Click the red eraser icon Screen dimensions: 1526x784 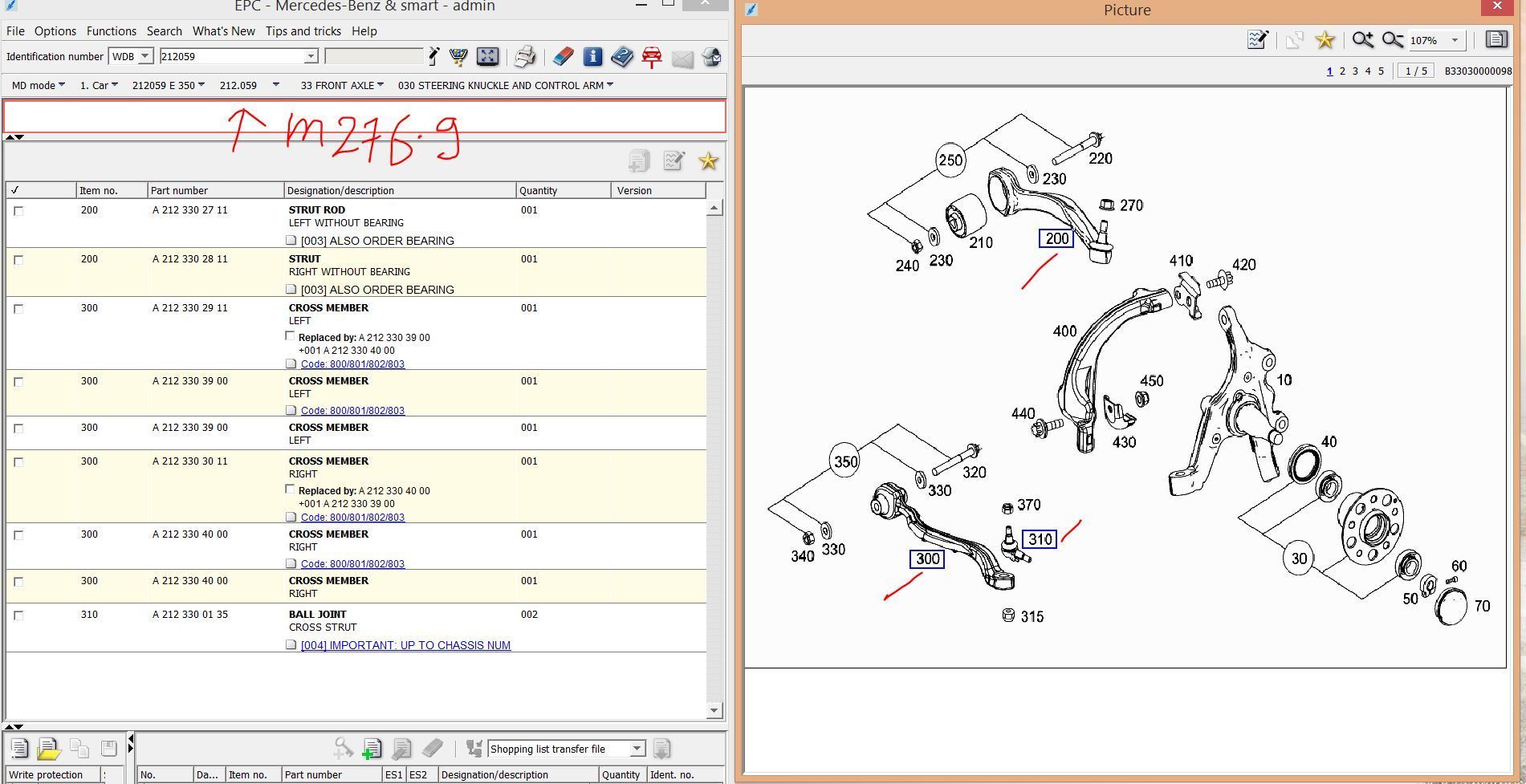coord(563,57)
